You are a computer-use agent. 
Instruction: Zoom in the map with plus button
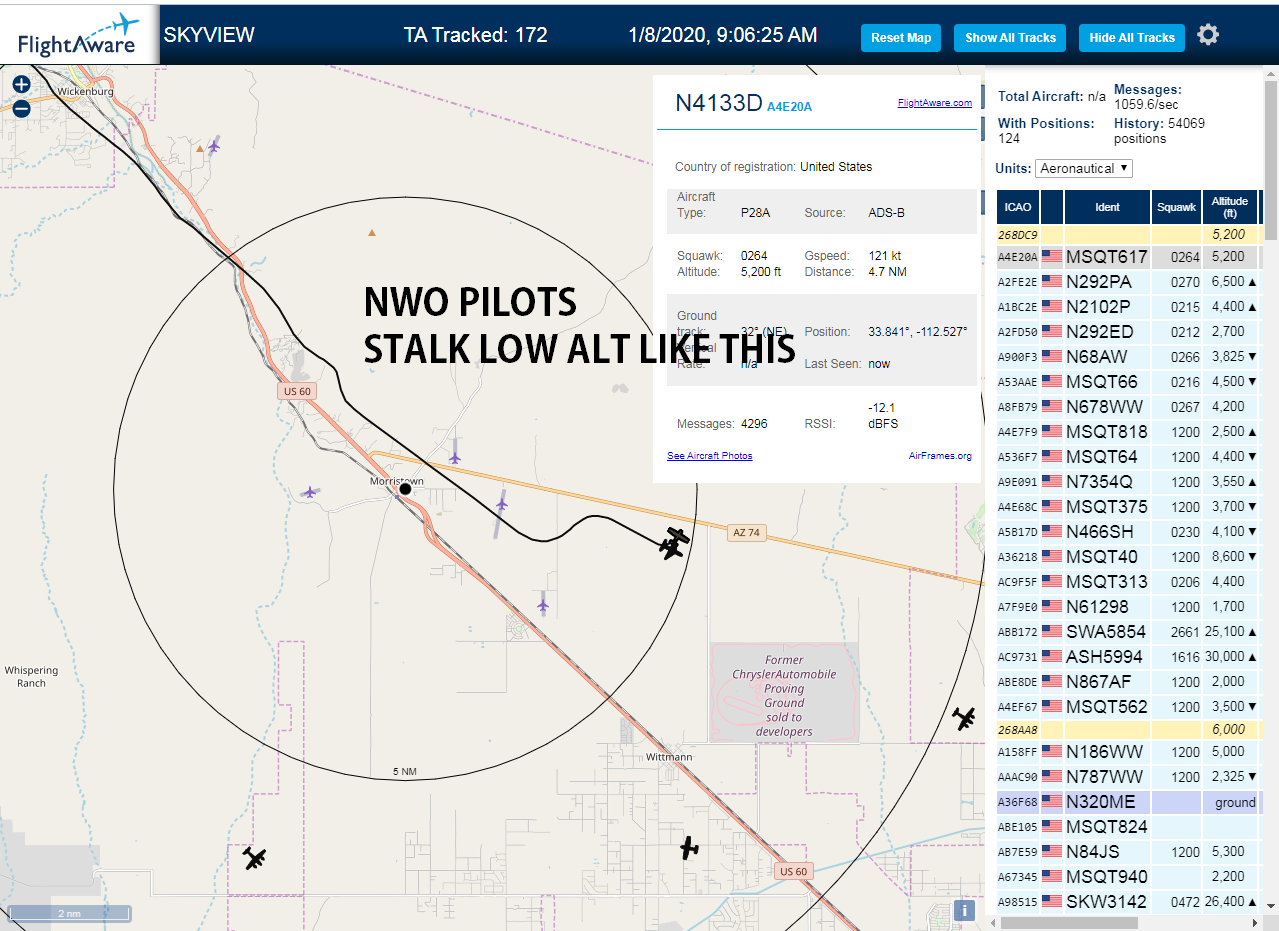(x=21, y=84)
